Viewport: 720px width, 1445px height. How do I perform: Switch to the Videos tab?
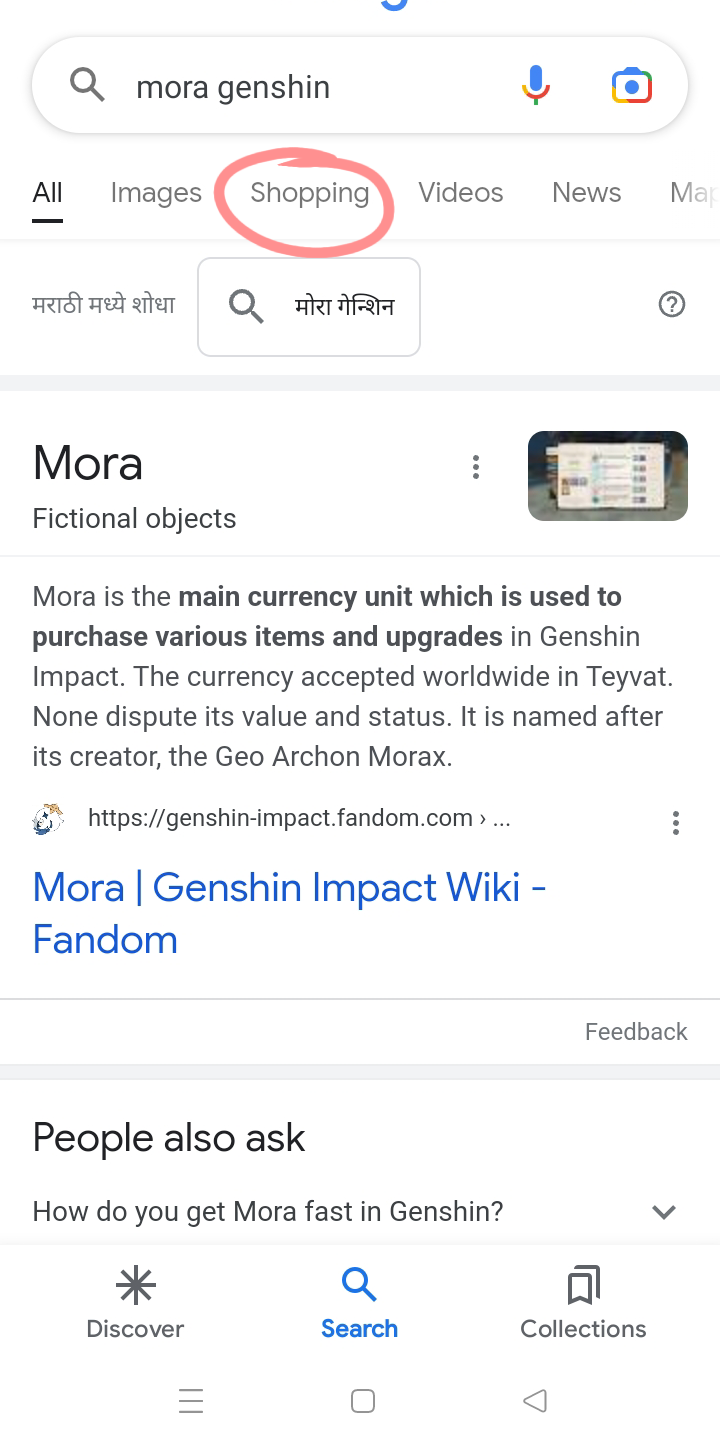[x=461, y=192]
